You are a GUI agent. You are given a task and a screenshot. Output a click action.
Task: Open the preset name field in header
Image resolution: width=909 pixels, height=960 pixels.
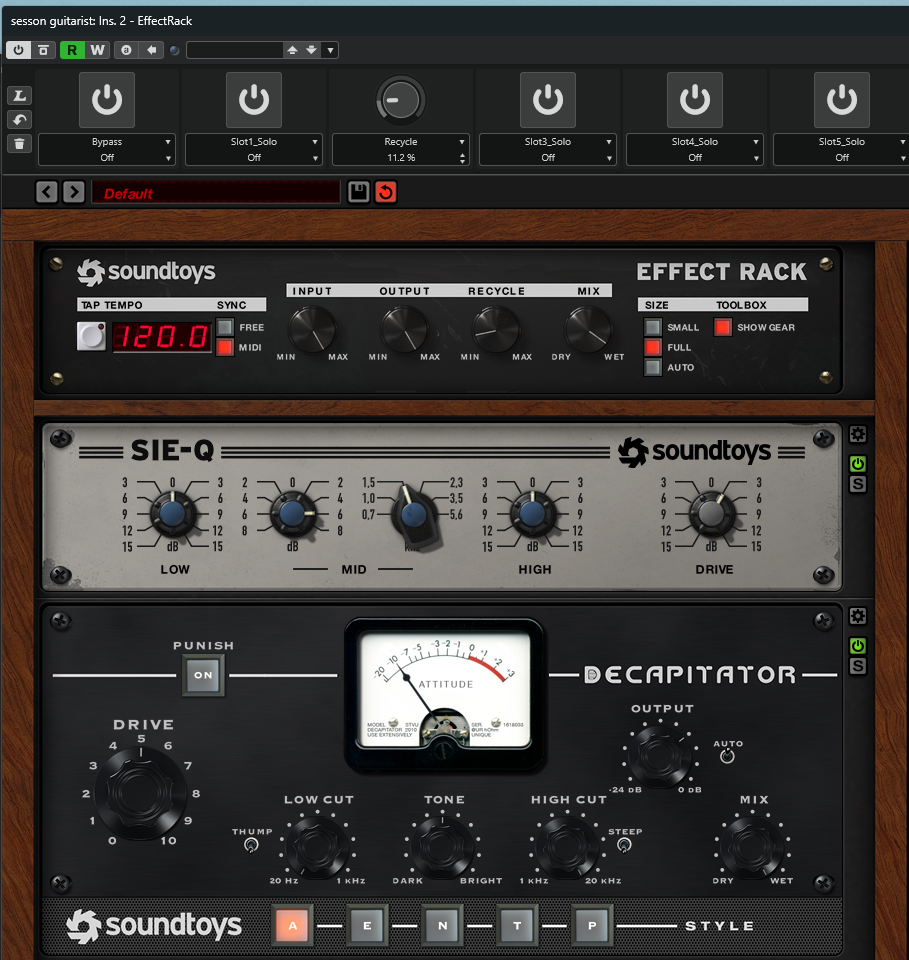234,50
